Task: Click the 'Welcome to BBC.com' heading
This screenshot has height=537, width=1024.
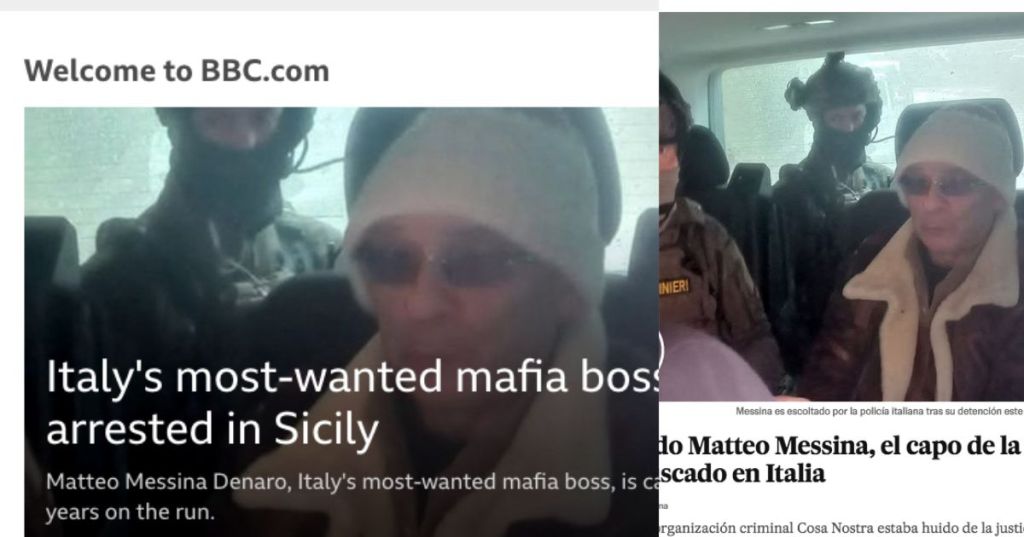Action: tap(176, 71)
